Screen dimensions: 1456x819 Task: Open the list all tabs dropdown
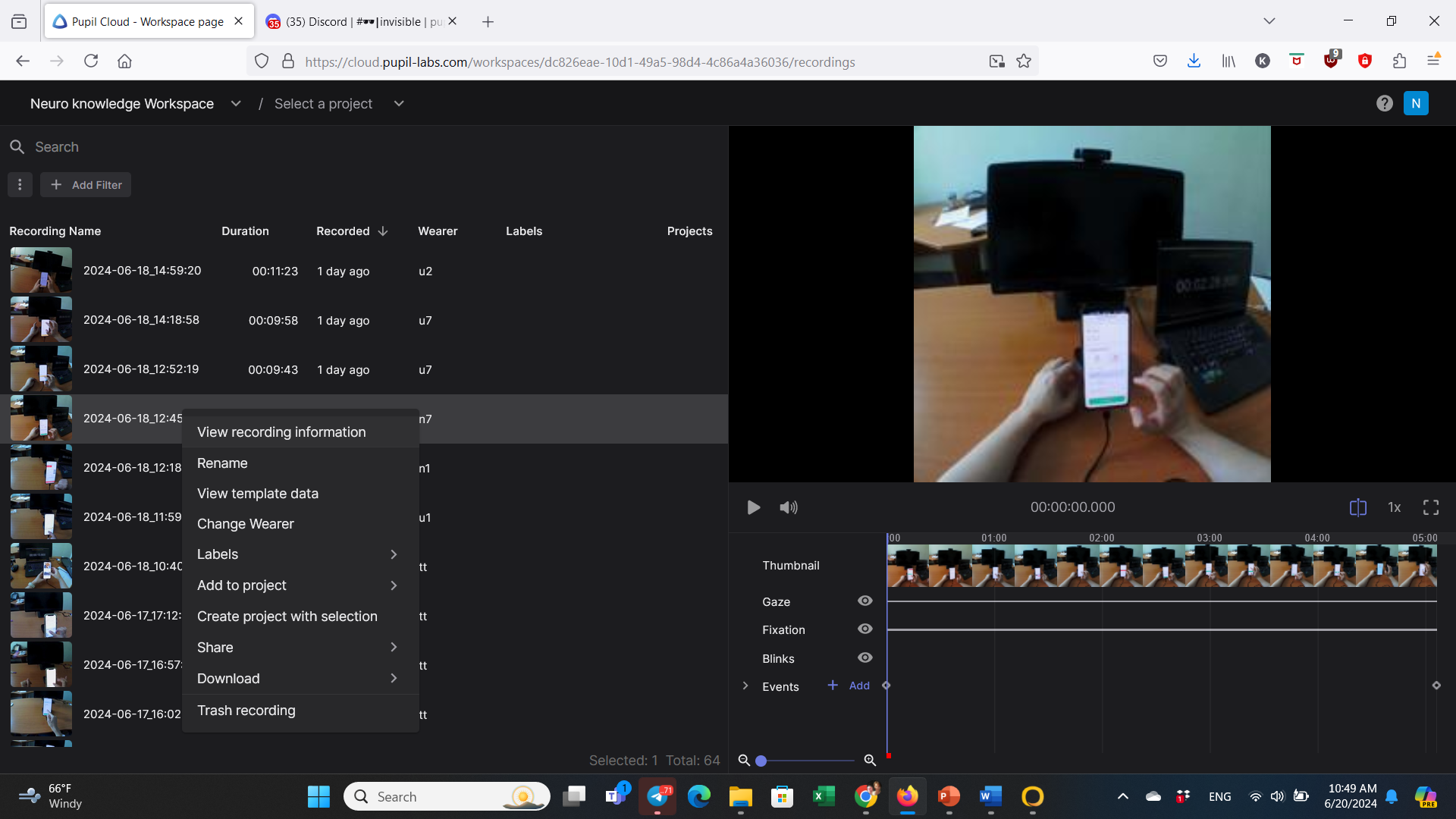(x=1269, y=21)
